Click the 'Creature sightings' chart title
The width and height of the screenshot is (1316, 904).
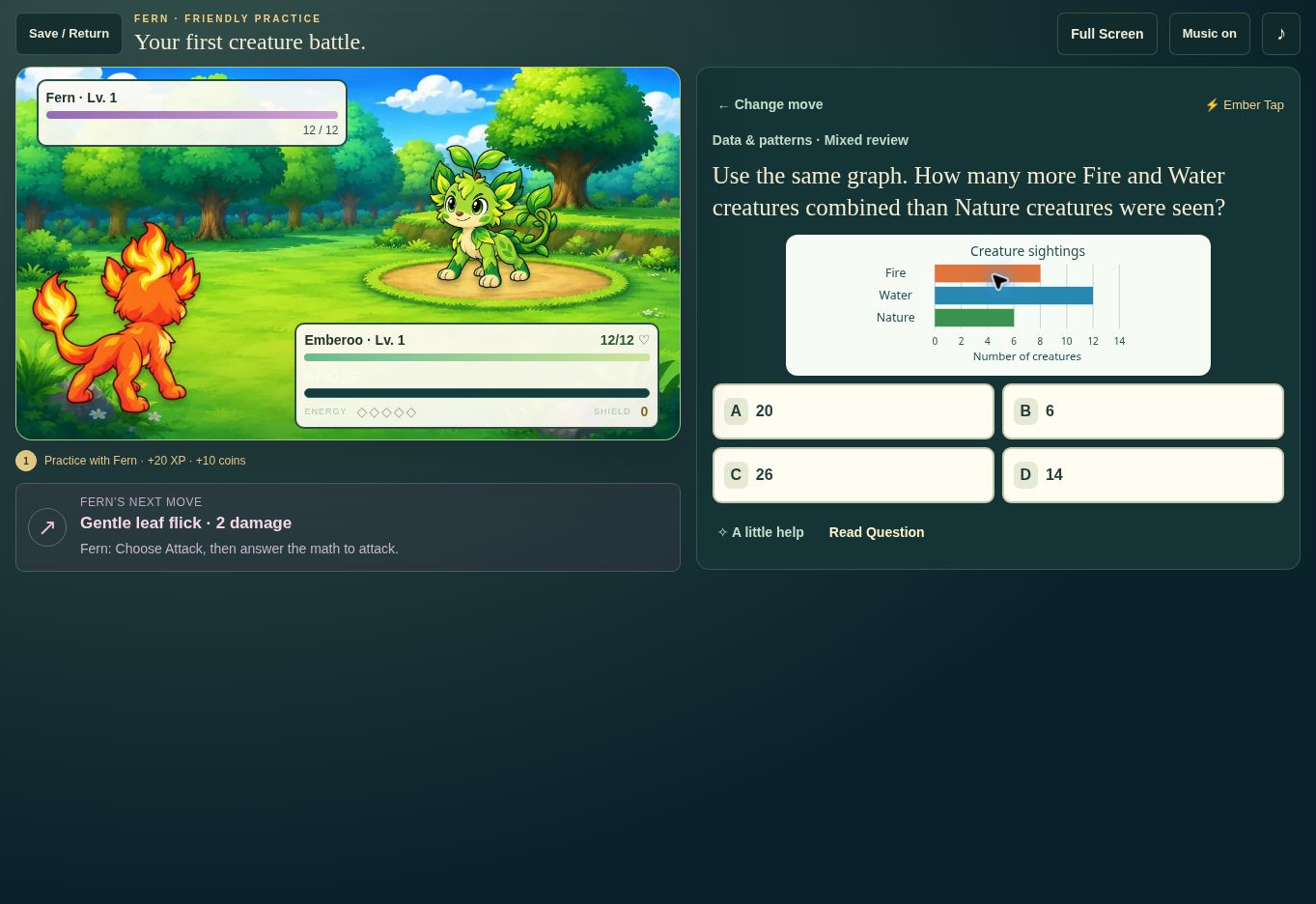pos(1027,251)
